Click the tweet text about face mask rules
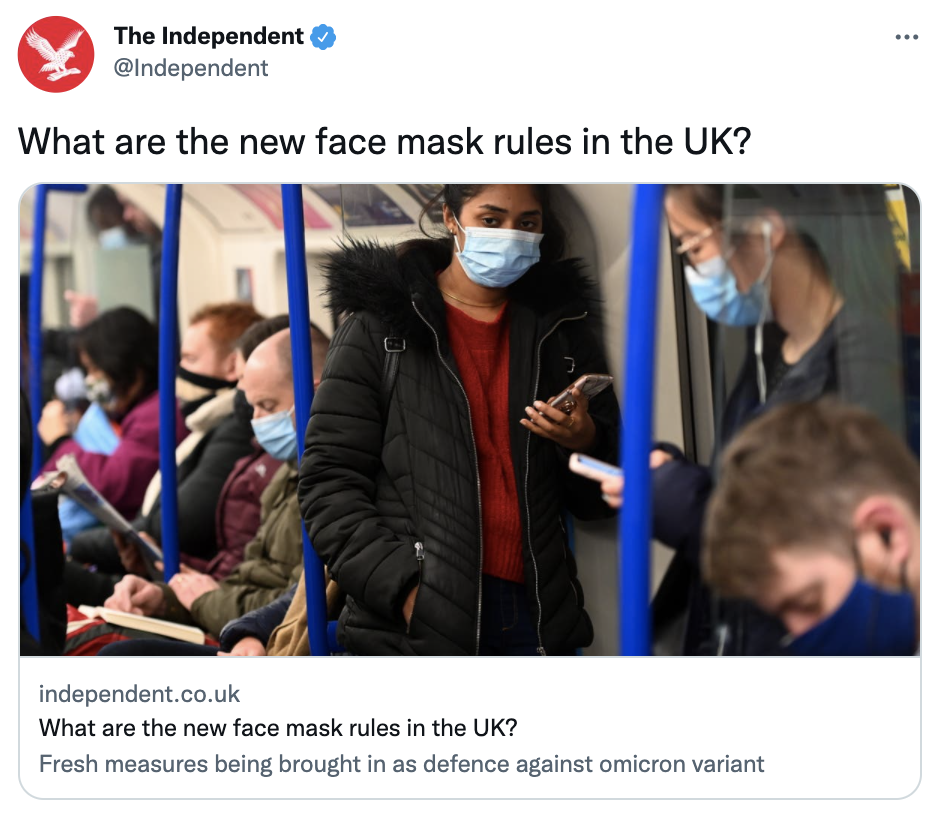This screenshot has height=814, width=938. pyautogui.click(x=384, y=142)
